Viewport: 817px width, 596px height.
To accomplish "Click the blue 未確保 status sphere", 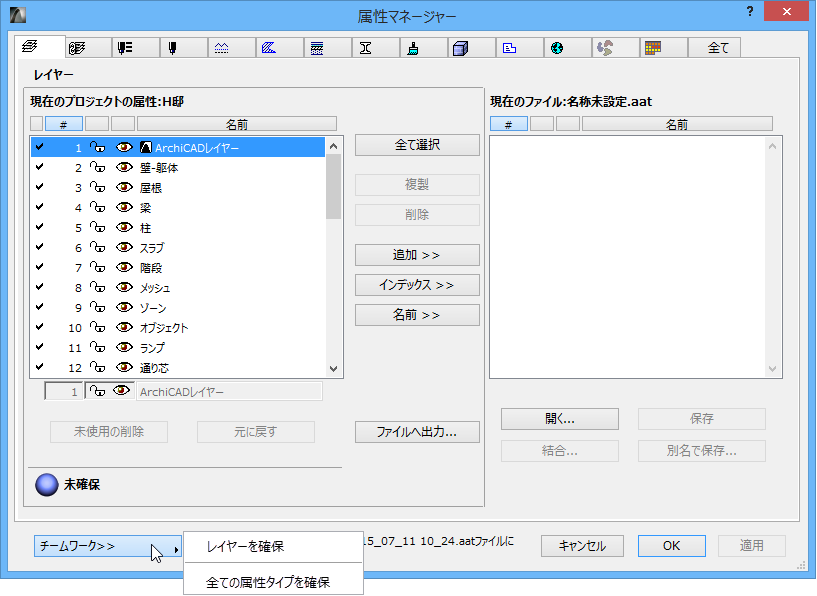I will [46, 485].
